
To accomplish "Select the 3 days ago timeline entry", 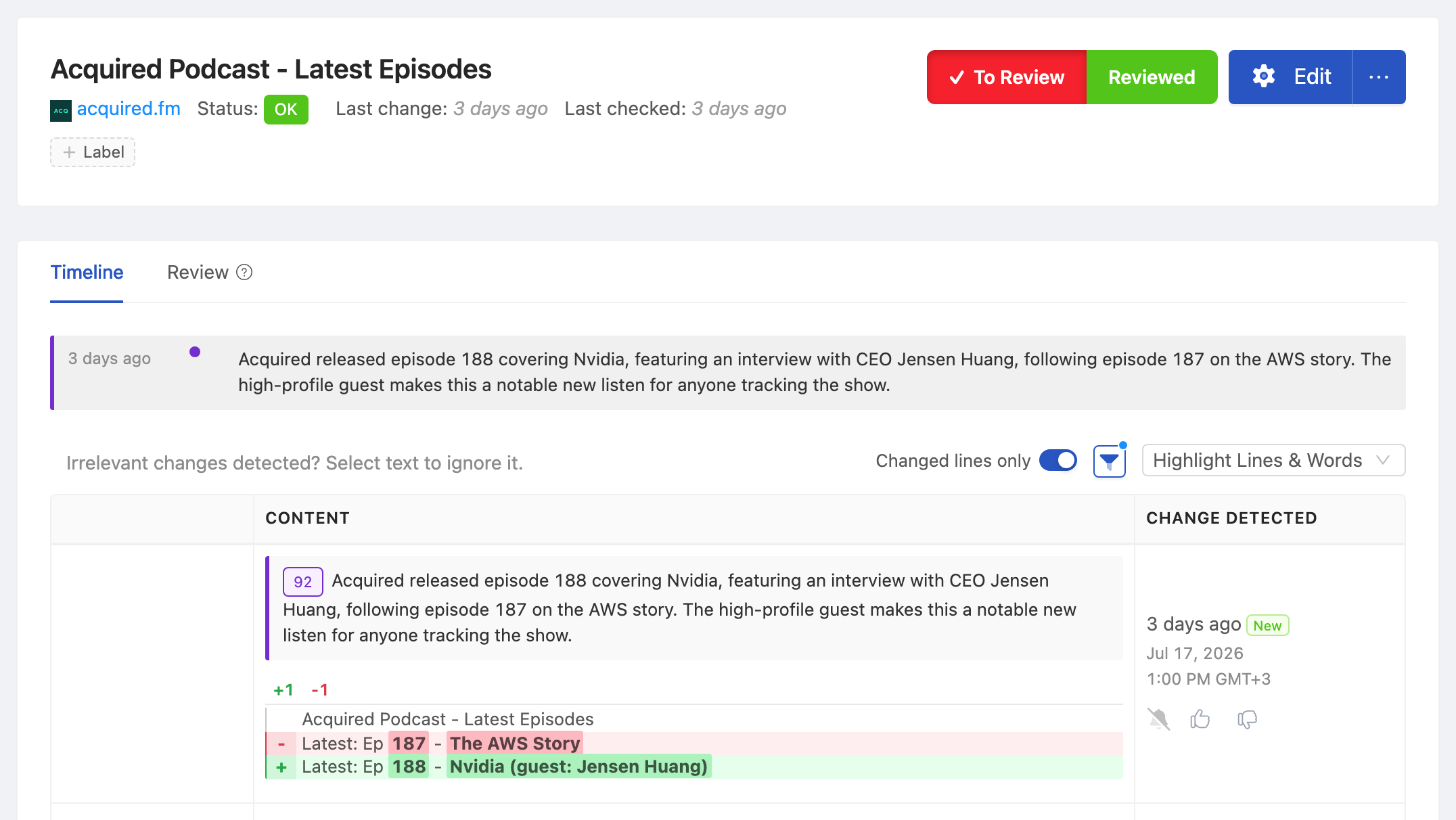I will click(x=728, y=373).
